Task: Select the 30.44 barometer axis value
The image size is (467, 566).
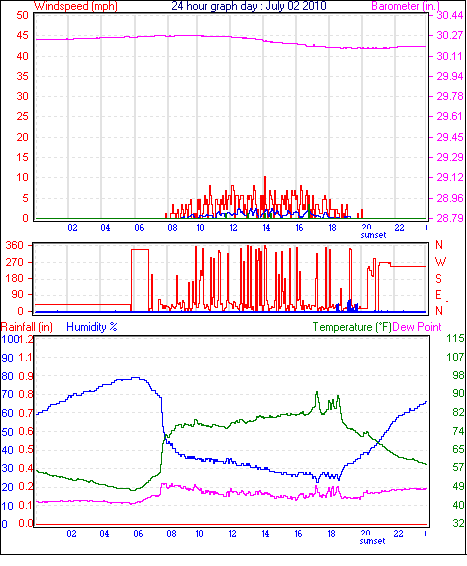Action: [x=450, y=15]
